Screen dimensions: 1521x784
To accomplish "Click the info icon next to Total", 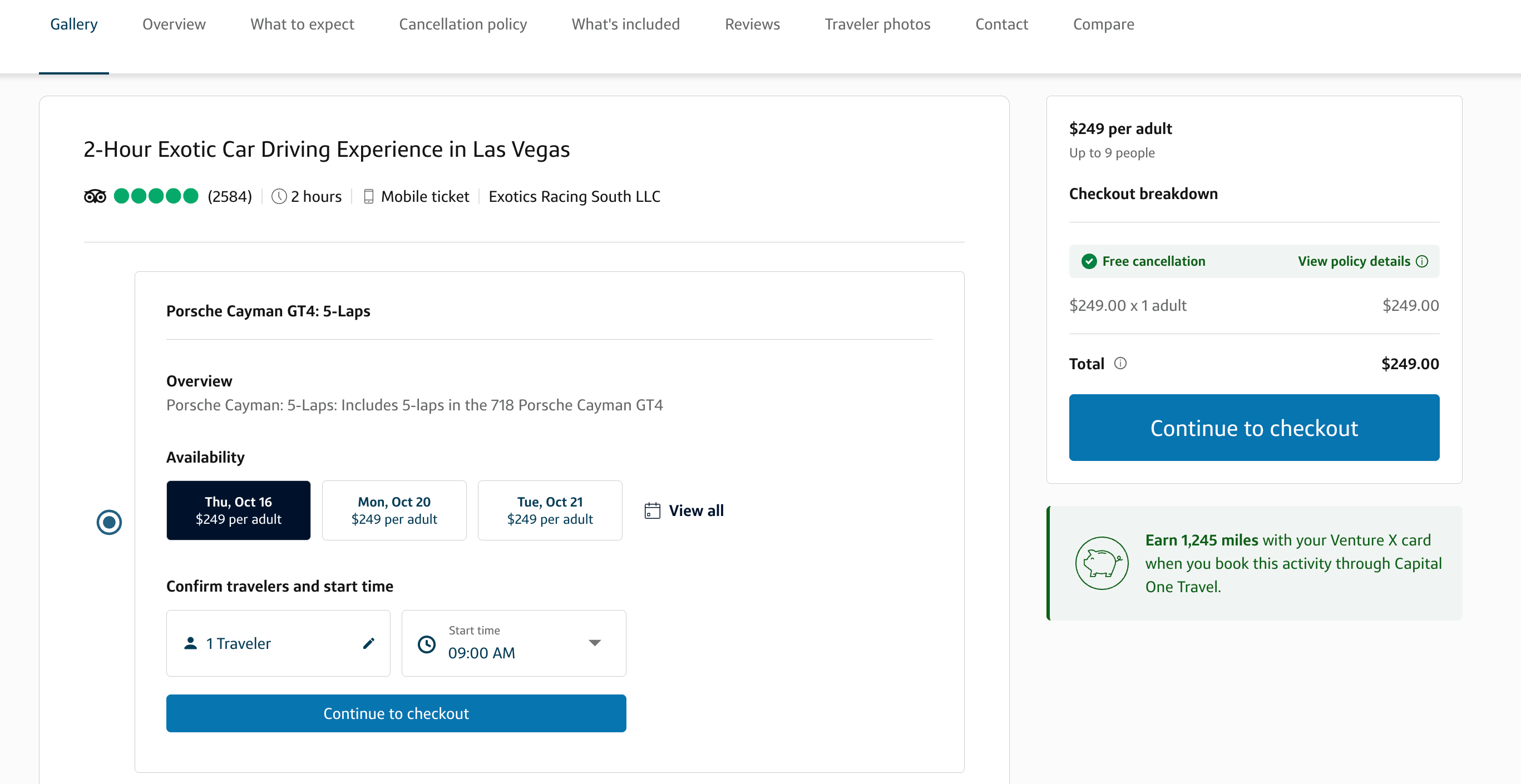I will (x=1120, y=364).
